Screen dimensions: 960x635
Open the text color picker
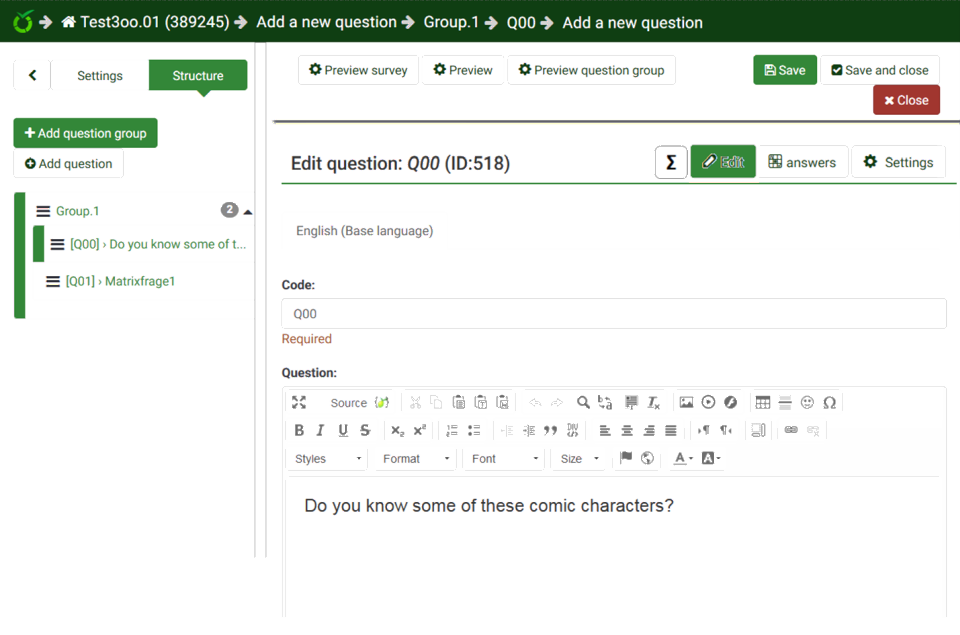coord(683,458)
